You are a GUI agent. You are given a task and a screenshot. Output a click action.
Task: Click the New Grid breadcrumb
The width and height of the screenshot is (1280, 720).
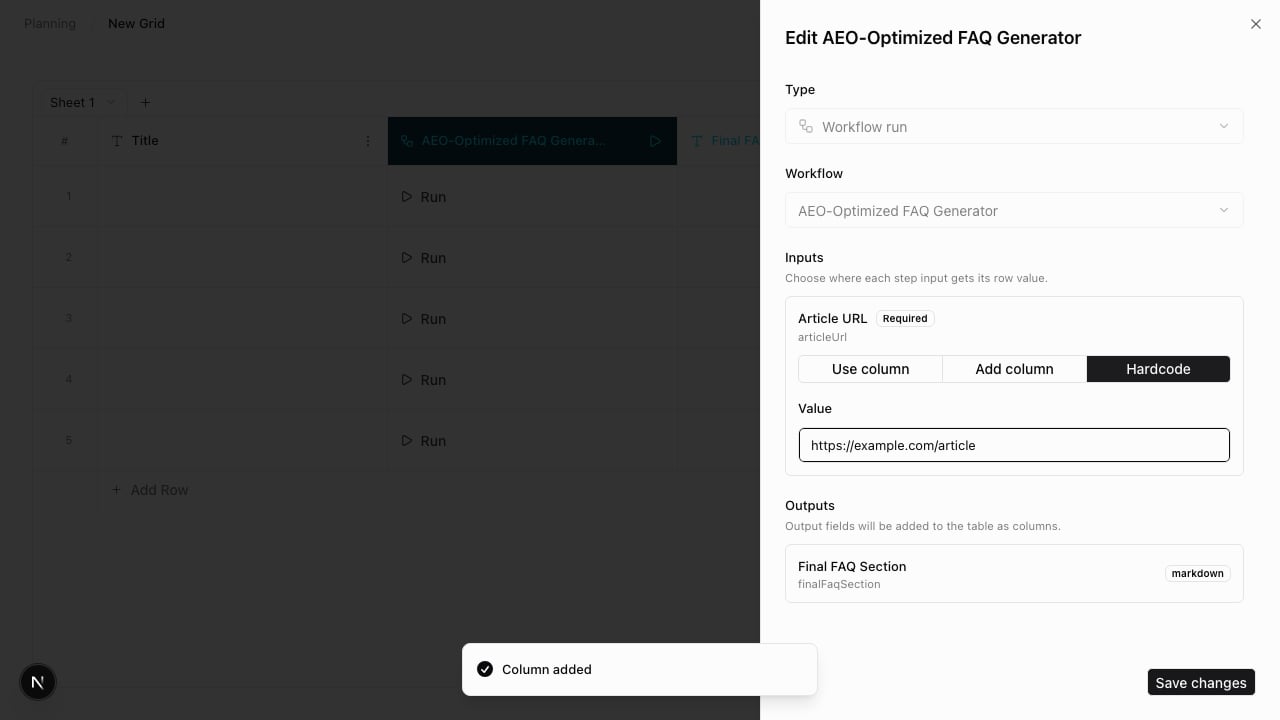click(136, 23)
